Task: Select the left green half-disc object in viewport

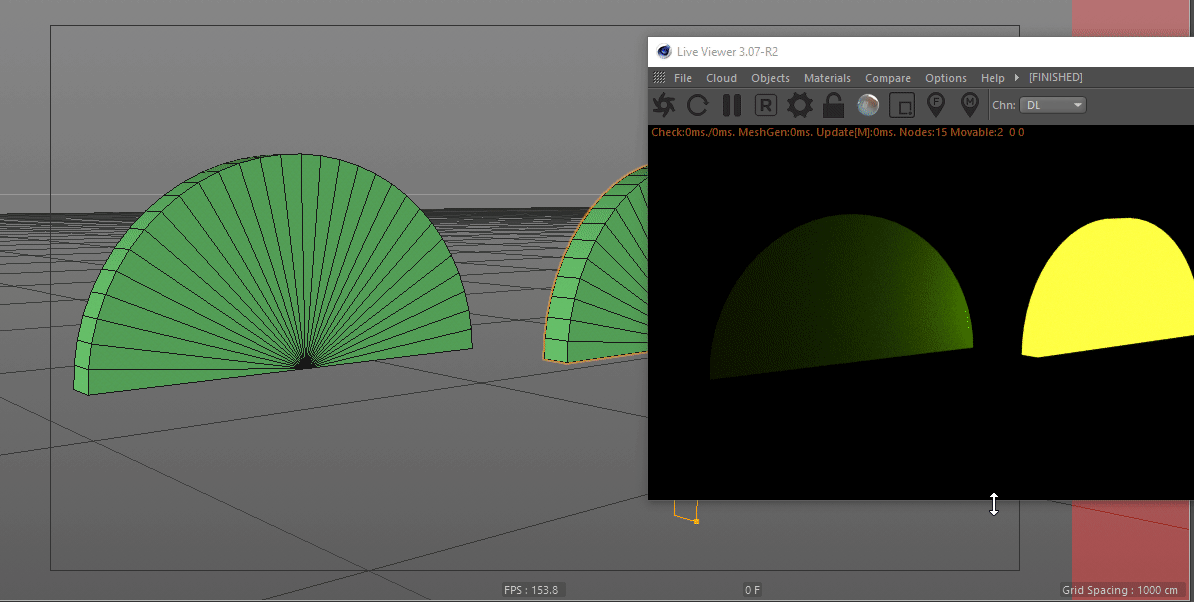Action: tap(274, 274)
